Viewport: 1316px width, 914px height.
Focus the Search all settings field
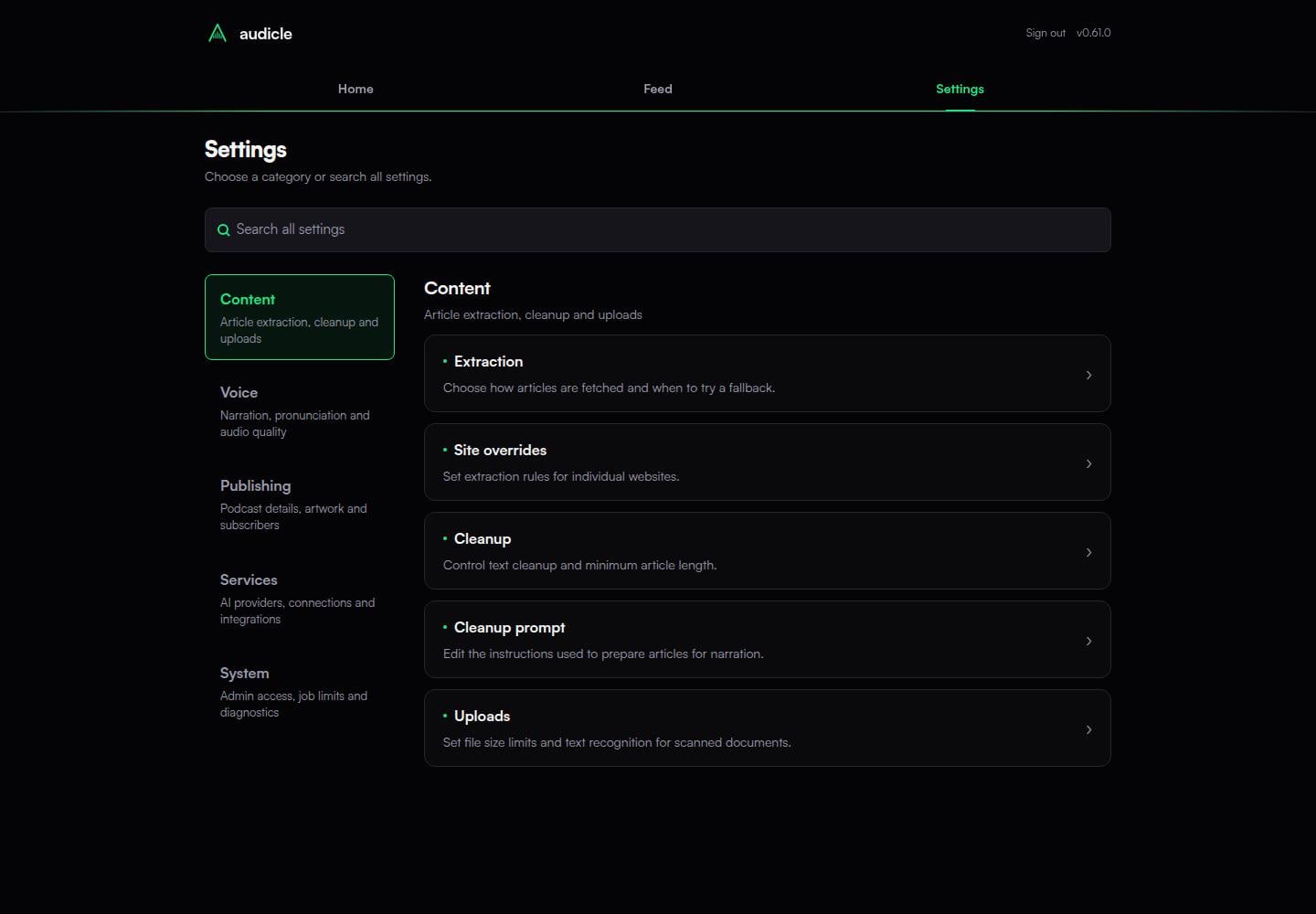pyautogui.click(x=658, y=229)
